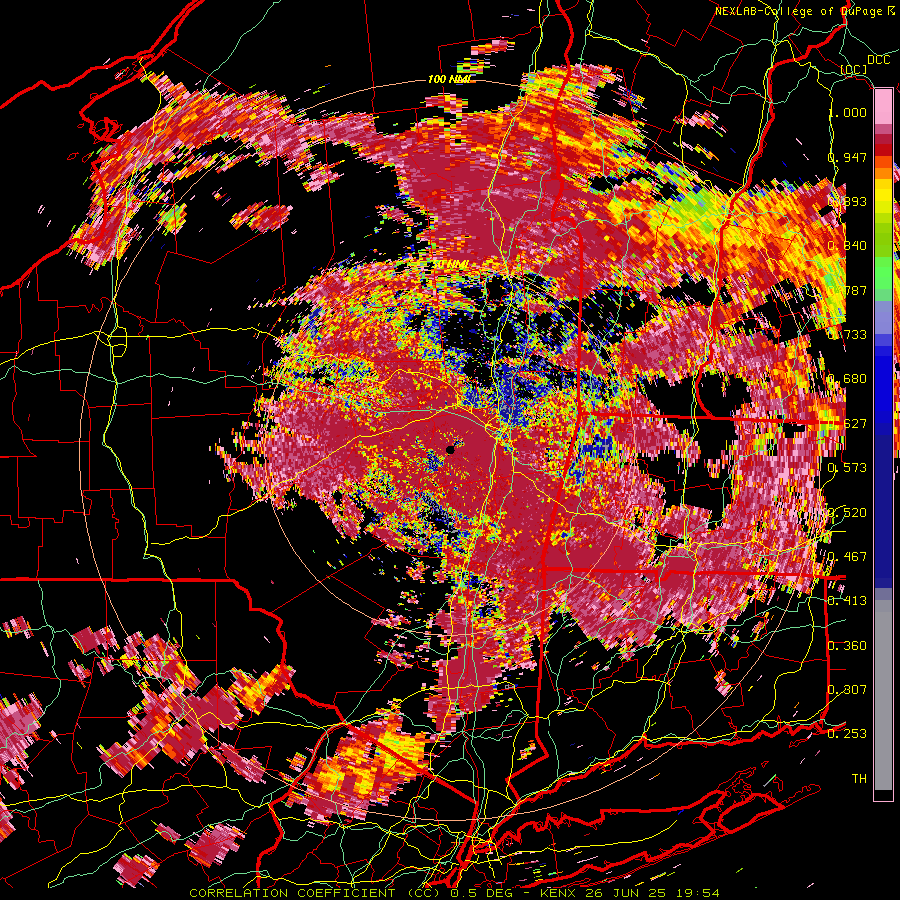Image resolution: width=900 pixels, height=900 pixels.
Task: Click the 0.947 value on the scale
Action: click(x=848, y=157)
